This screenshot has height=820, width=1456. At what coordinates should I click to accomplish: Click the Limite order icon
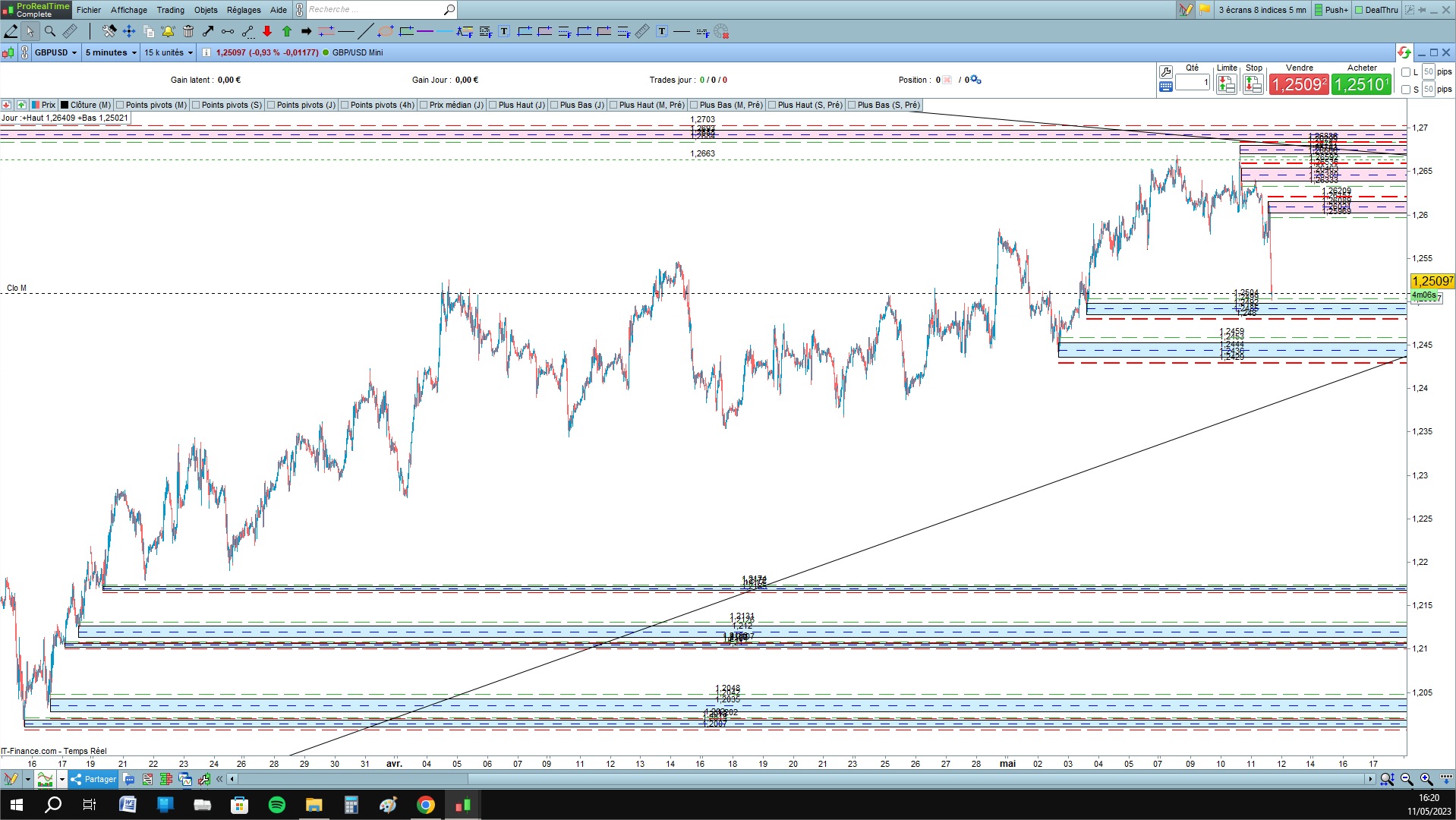click(x=1226, y=84)
